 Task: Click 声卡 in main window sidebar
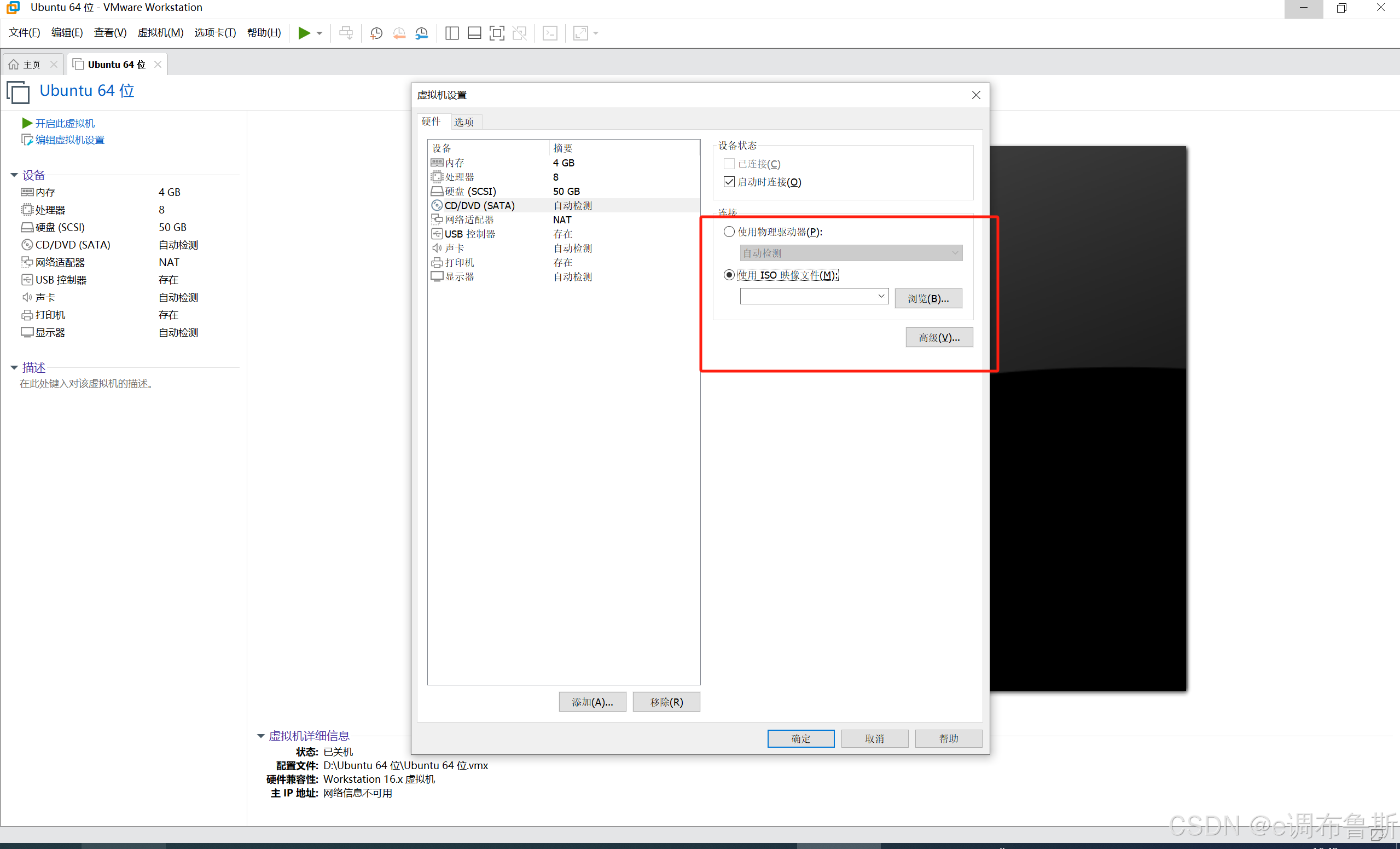pos(45,297)
